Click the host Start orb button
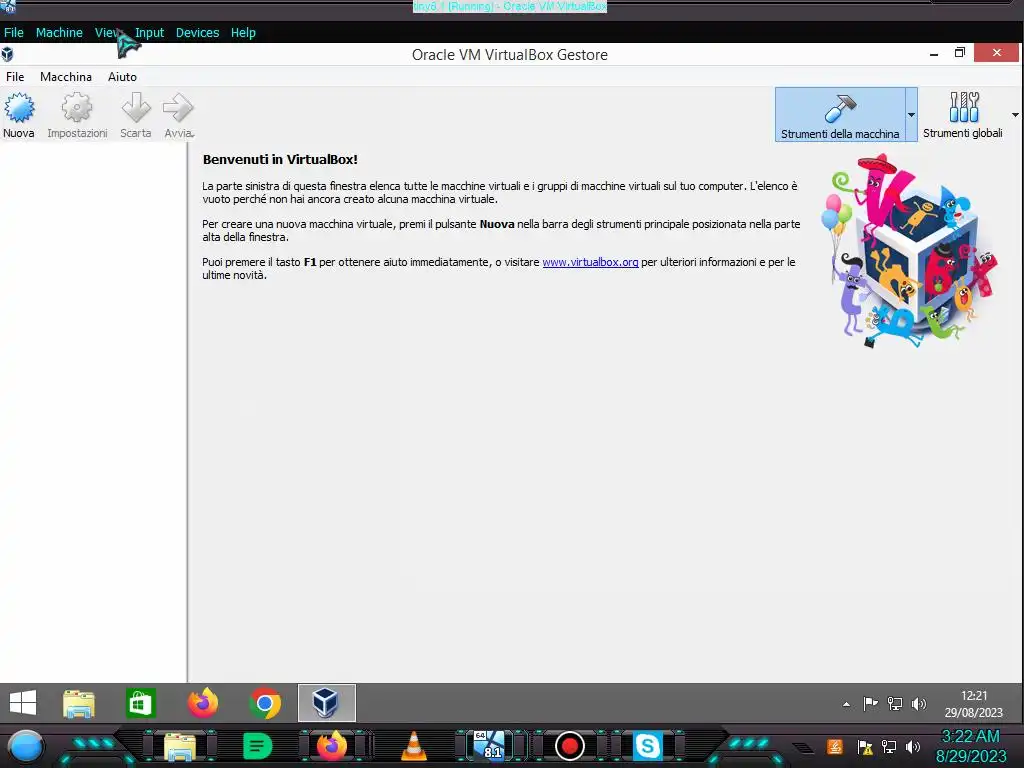The height and width of the screenshot is (768, 1024). coord(26,747)
